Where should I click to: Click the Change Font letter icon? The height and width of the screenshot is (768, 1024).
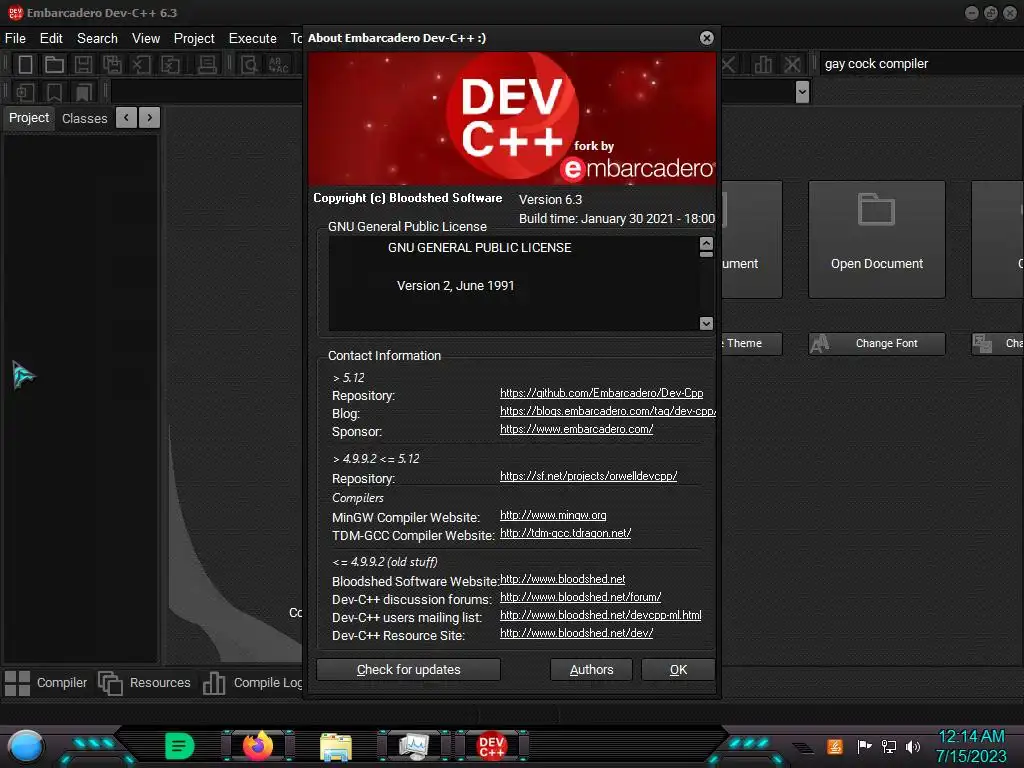tap(820, 344)
